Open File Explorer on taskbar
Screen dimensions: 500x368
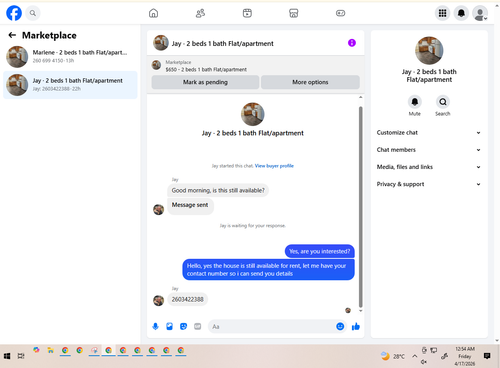(x=51, y=350)
